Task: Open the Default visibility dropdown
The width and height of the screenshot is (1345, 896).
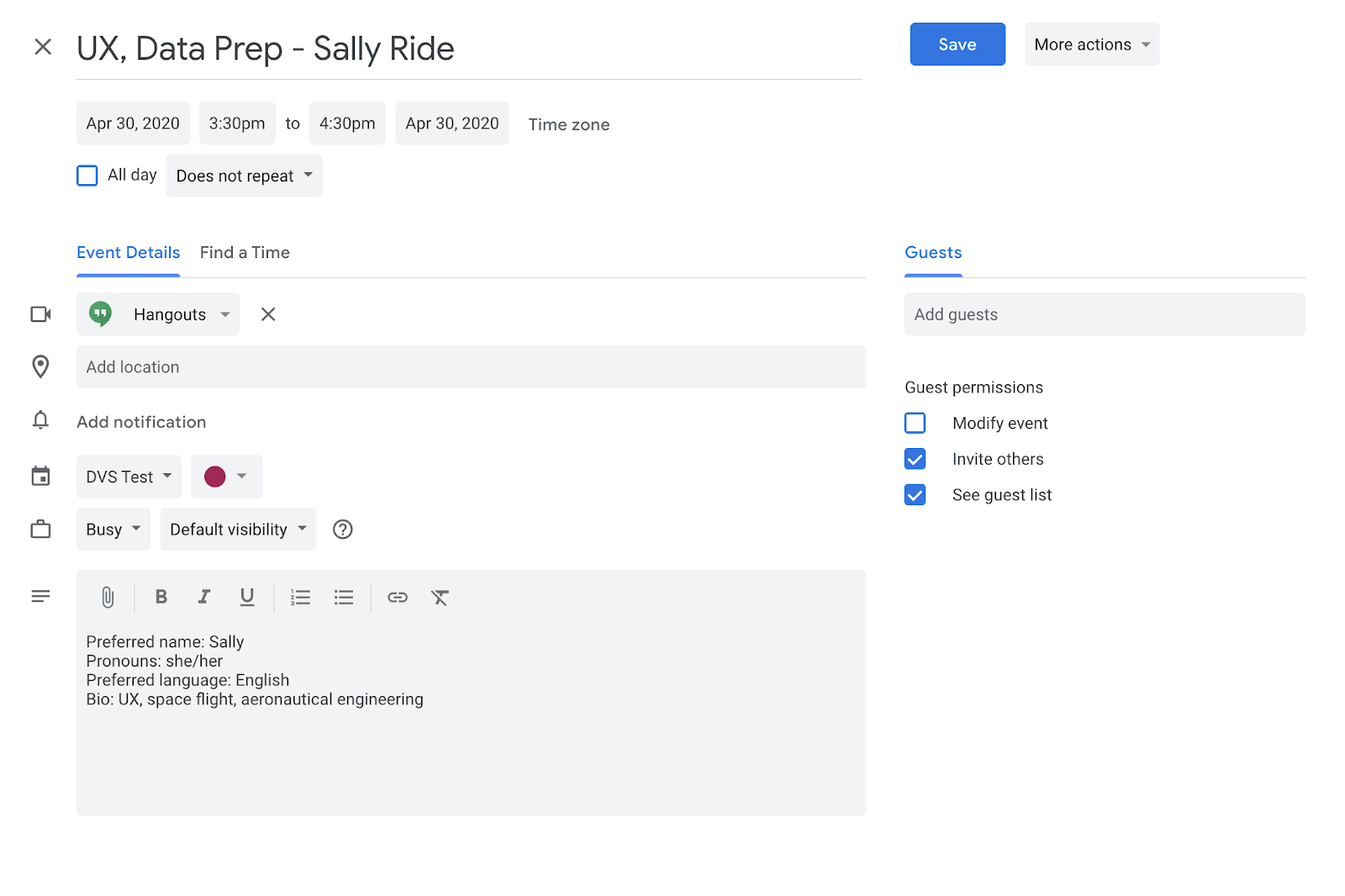Action: point(238,530)
